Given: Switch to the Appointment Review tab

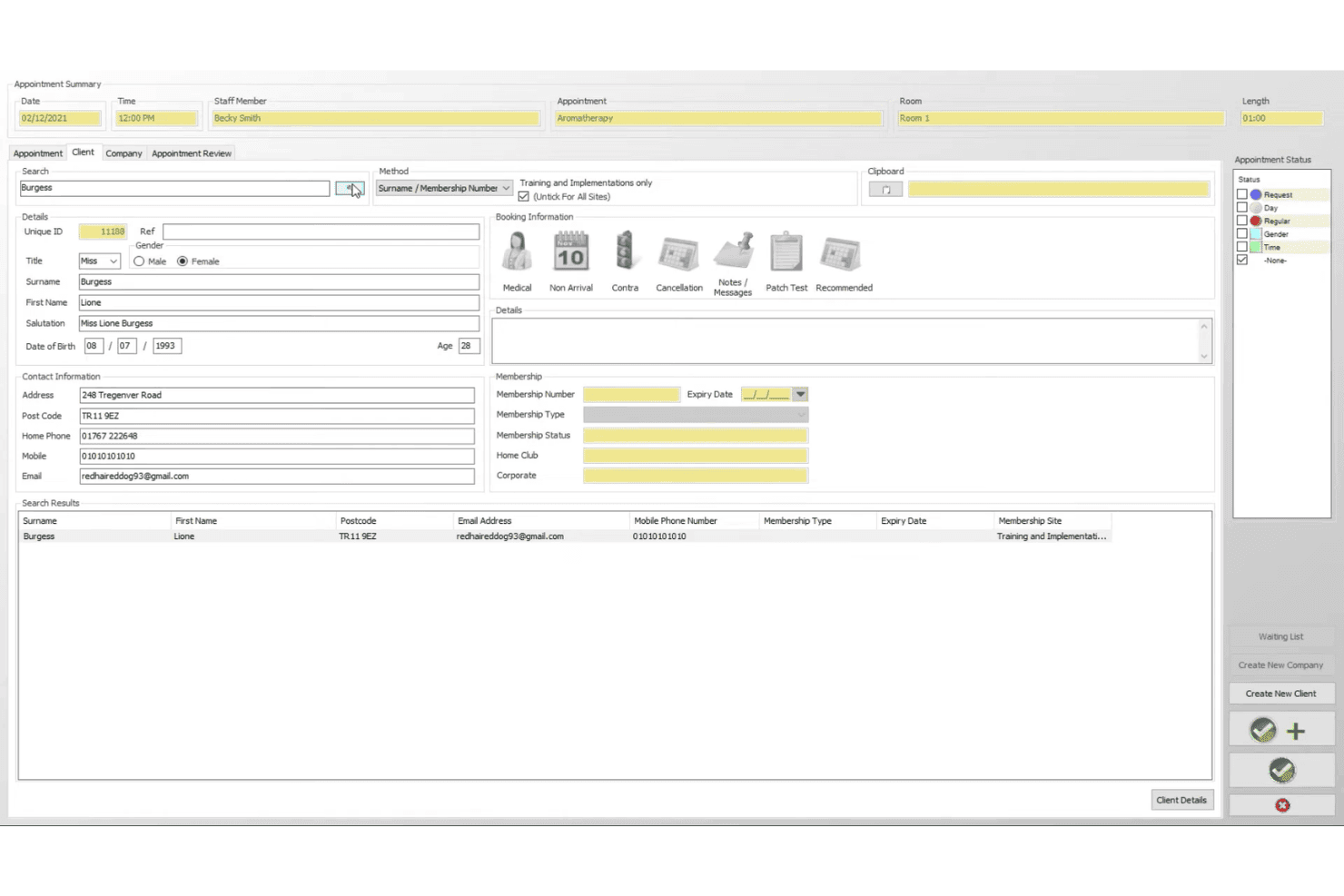Looking at the screenshot, I should tap(192, 153).
